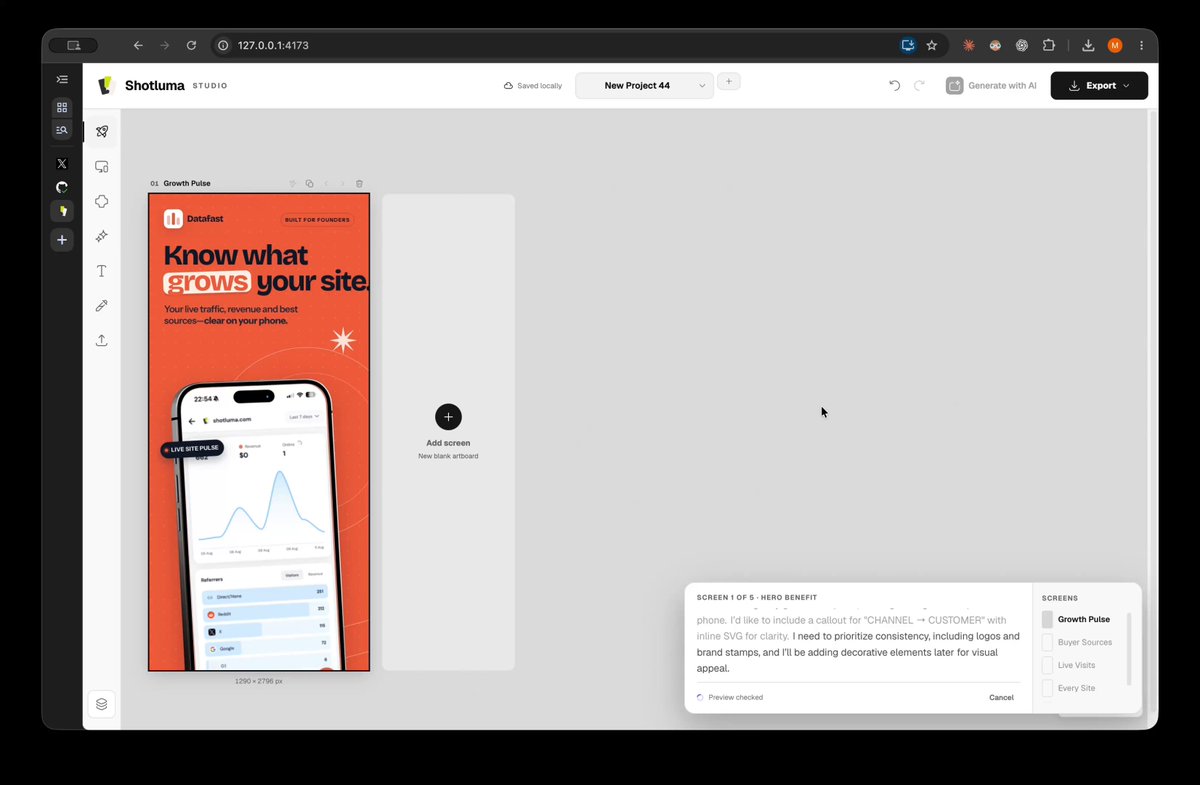The width and height of the screenshot is (1200, 785).
Task: Click Generate with AI
Action: (x=992, y=86)
